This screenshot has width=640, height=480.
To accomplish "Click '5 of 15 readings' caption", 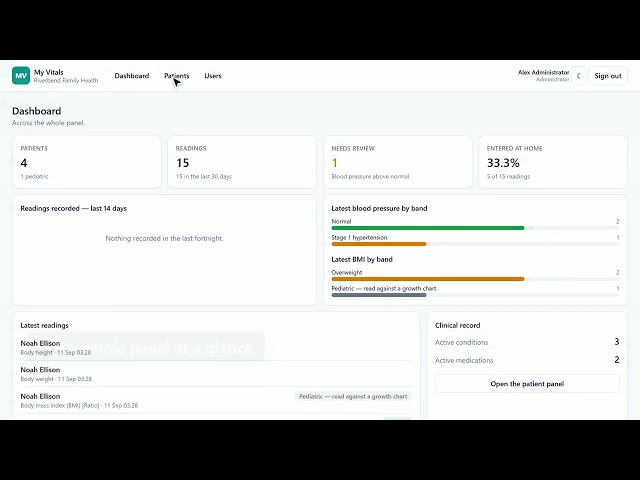I will (x=508, y=176).
